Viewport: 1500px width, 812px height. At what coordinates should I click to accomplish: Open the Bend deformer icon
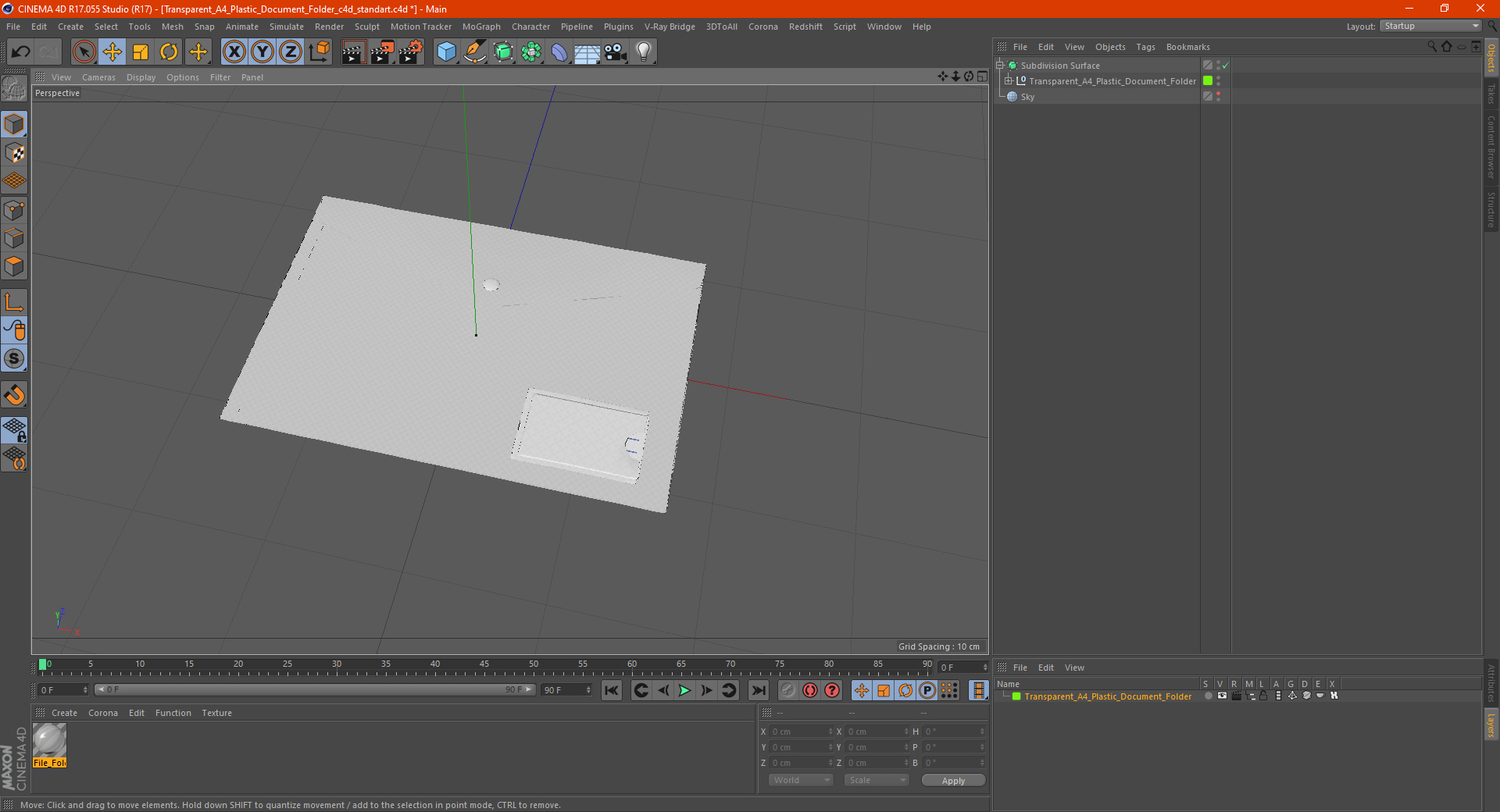tap(559, 52)
